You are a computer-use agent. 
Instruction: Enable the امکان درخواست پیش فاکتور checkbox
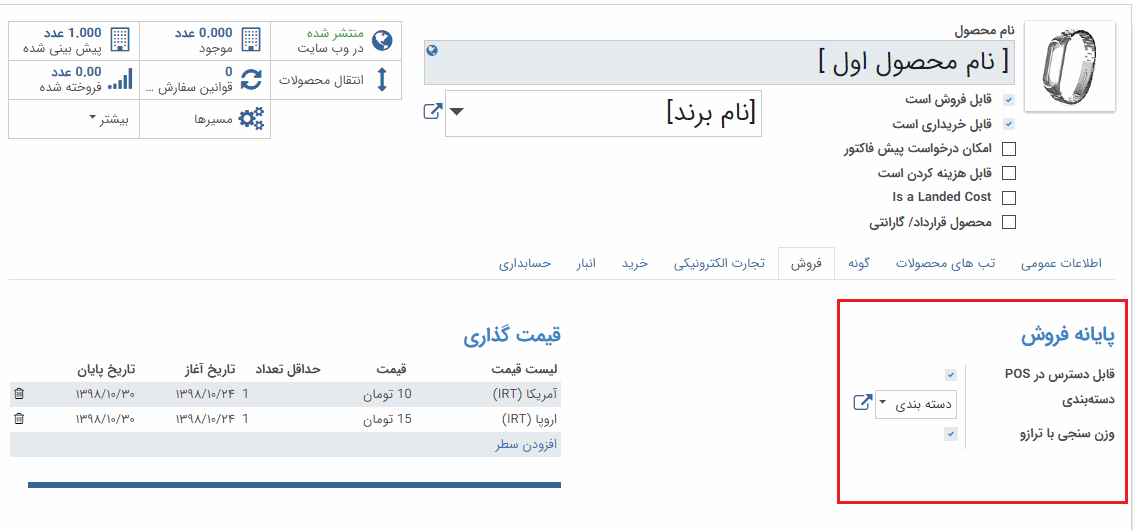point(1009,149)
